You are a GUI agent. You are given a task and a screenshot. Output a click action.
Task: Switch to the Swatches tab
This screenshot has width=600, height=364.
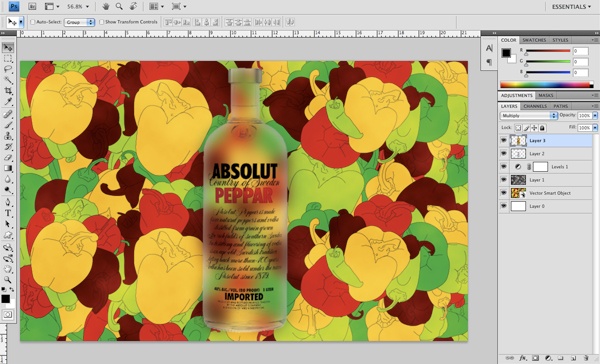(534, 40)
